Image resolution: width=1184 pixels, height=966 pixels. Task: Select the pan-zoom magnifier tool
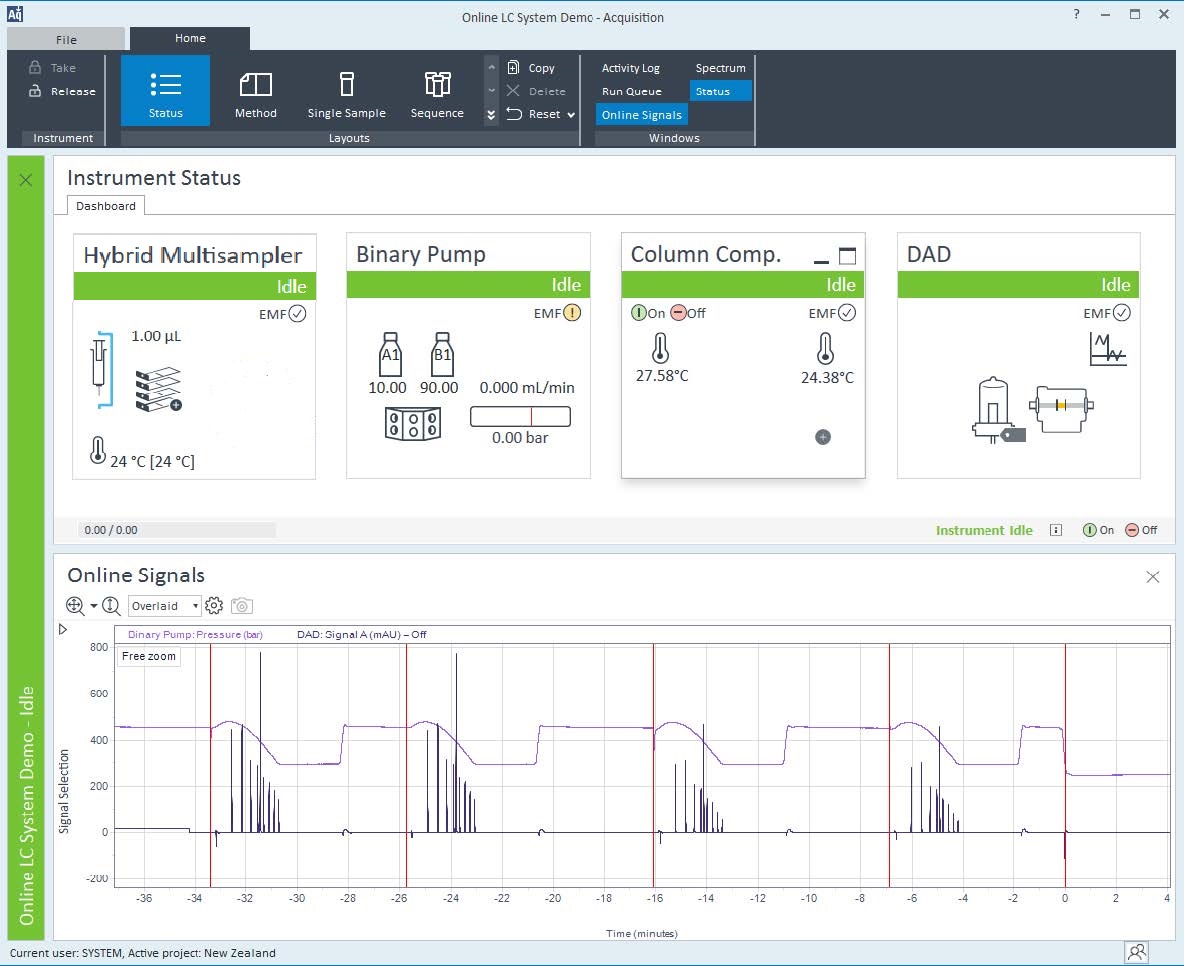(x=73, y=605)
